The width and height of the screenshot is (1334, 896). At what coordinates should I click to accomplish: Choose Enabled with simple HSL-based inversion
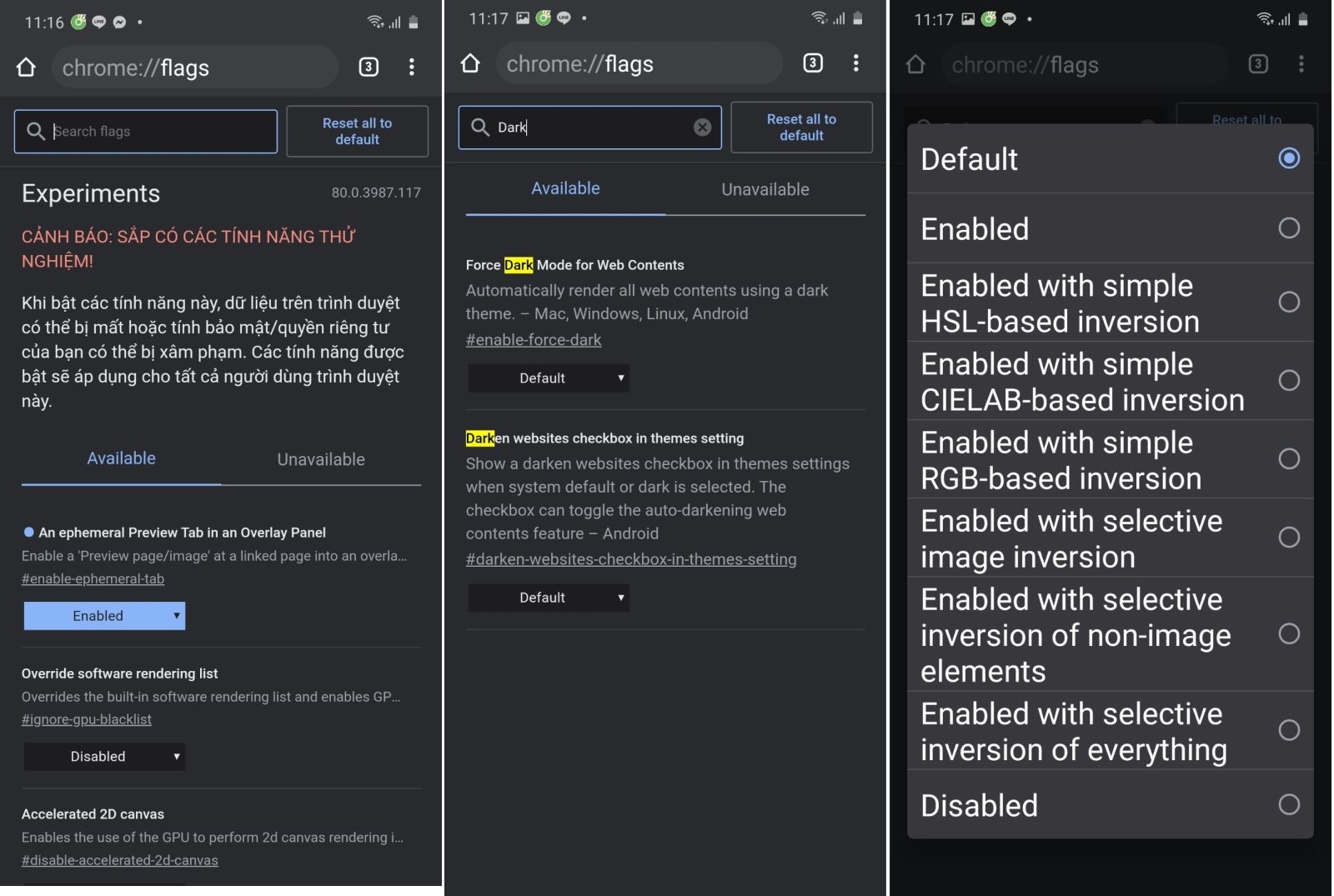[1288, 302]
